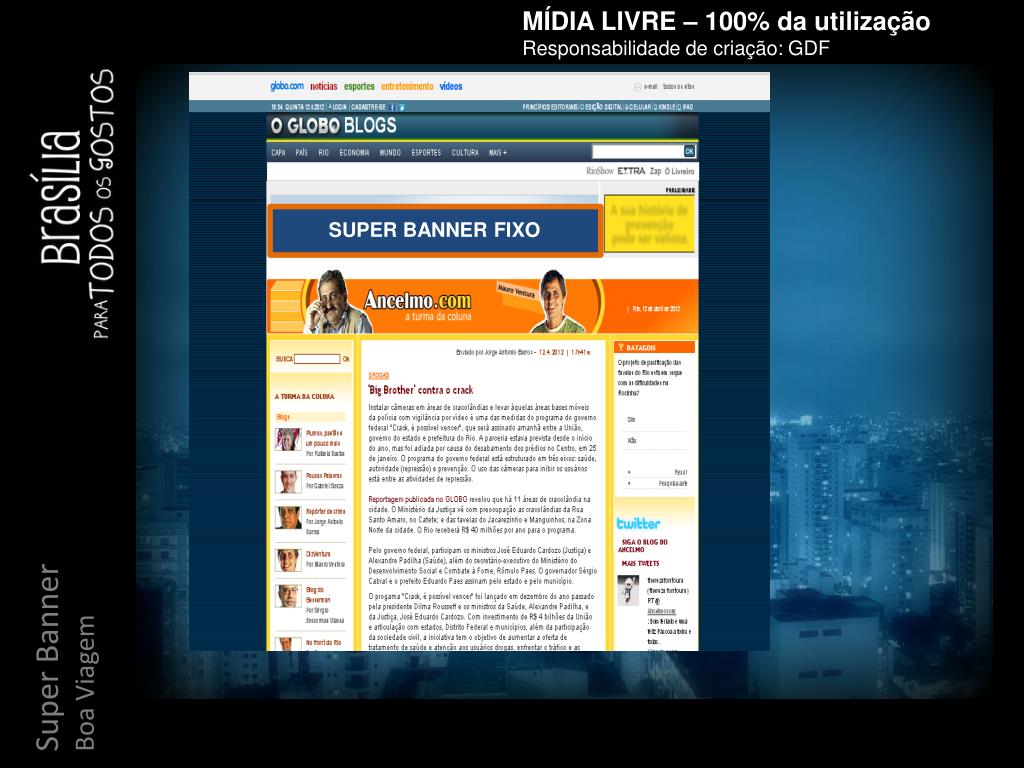Select ECONOMIA in the navigation bar
The width and height of the screenshot is (1024, 768).
tap(354, 152)
